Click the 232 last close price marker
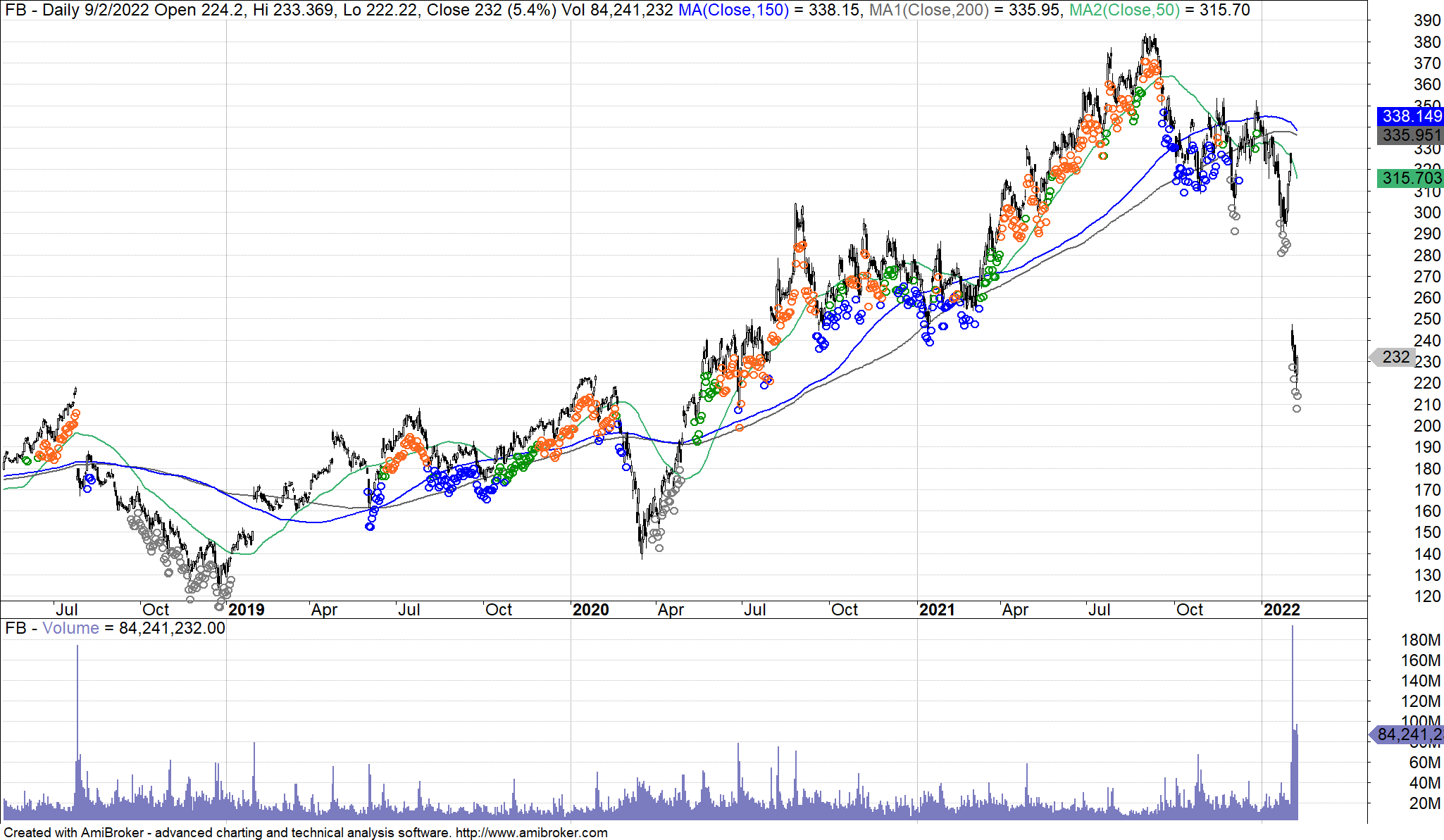Image resolution: width=1444 pixels, height=840 pixels. click(x=1393, y=357)
